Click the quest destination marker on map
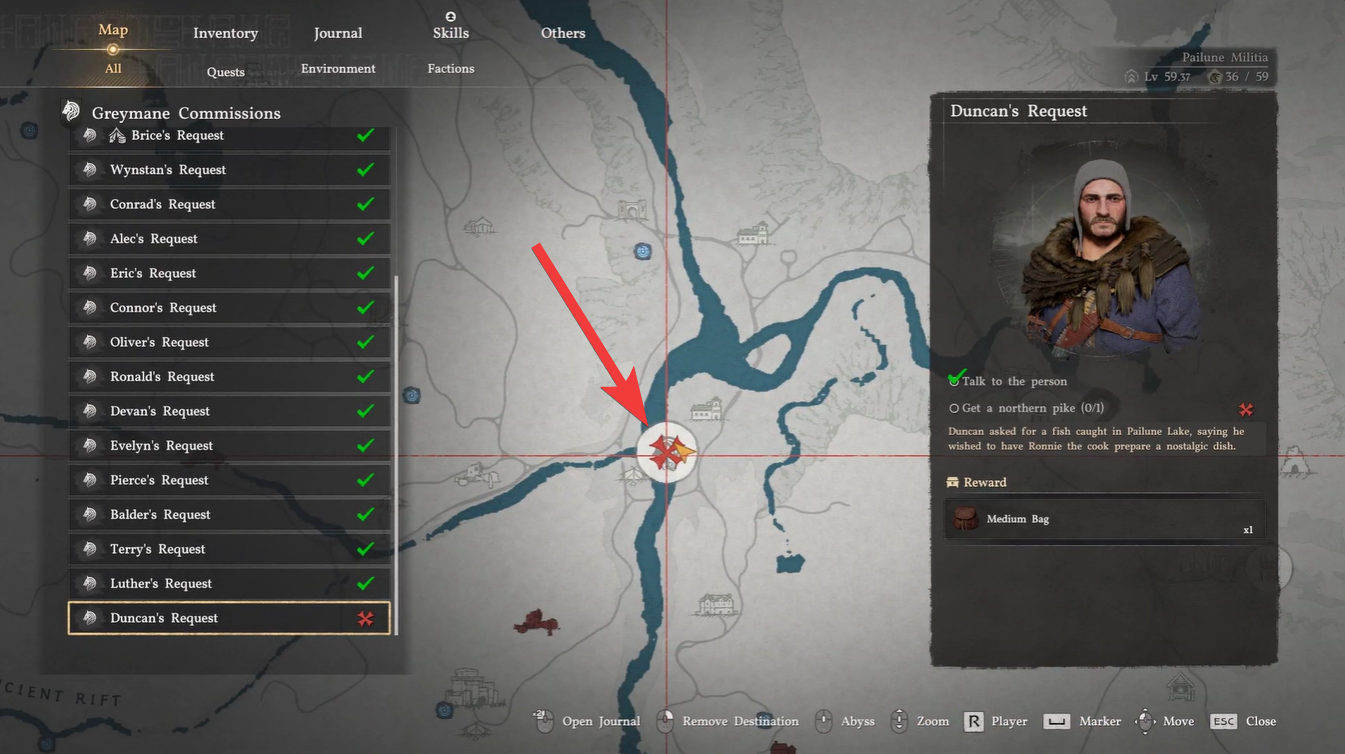The image size is (1345, 754). click(x=667, y=454)
